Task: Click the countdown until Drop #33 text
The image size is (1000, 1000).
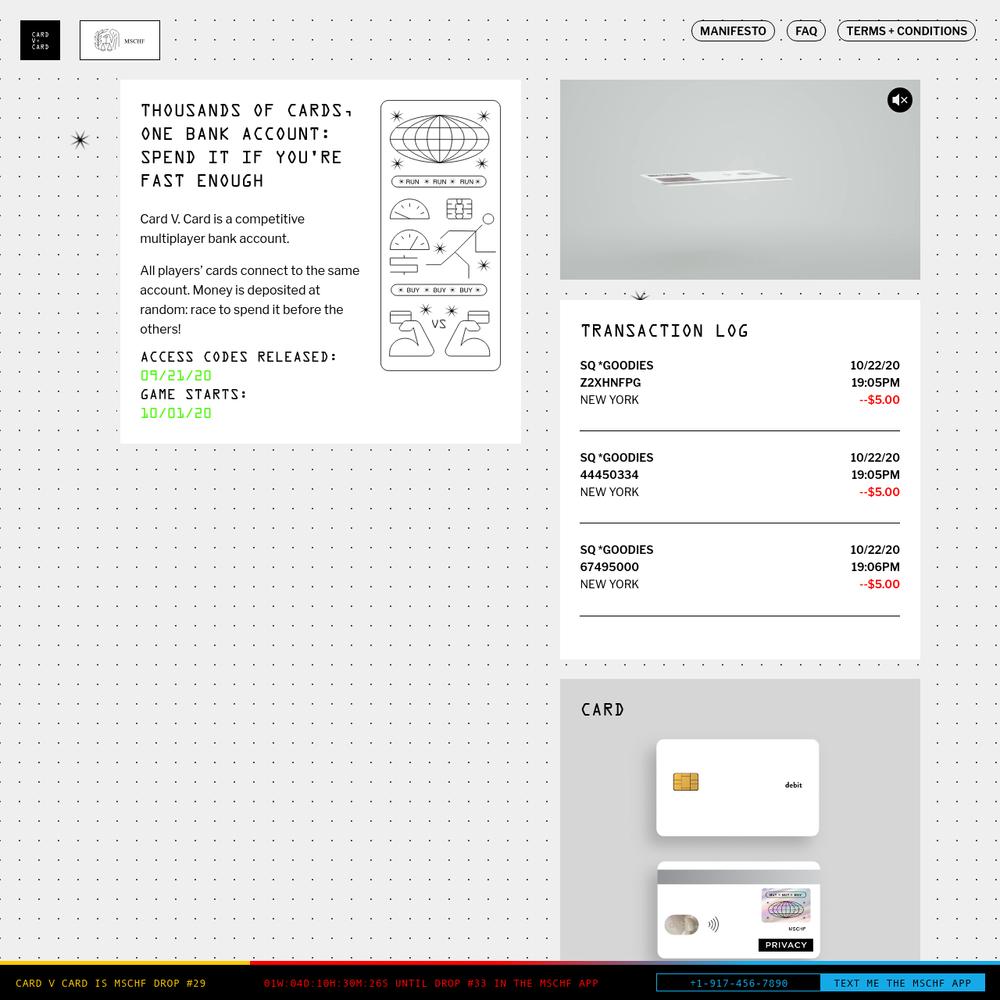Action: 431,983
